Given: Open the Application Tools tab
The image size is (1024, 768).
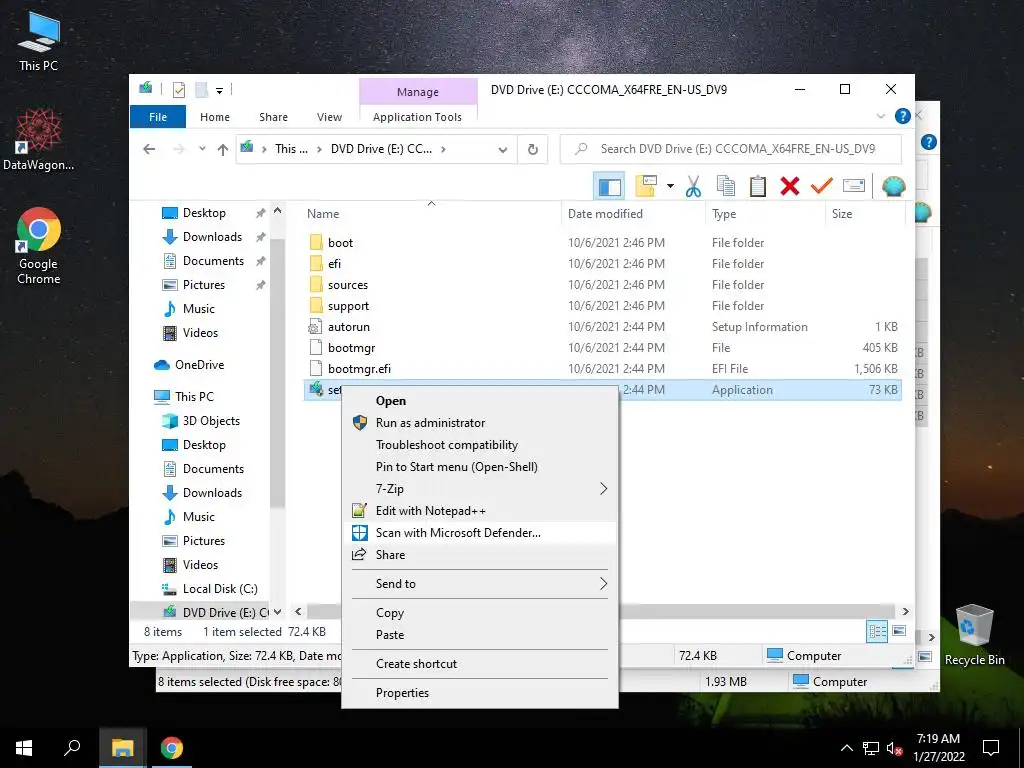Looking at the screenshot, I should (417, 117).
